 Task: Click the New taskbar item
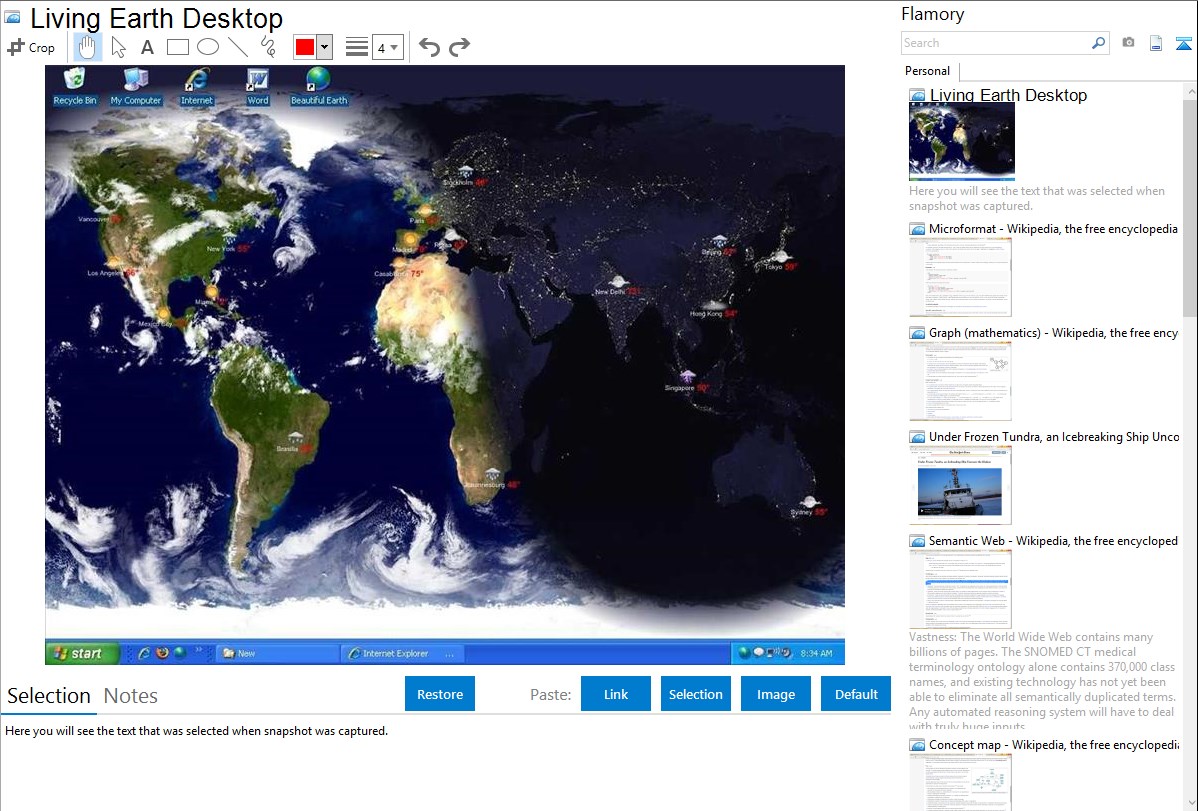point(278,654)
